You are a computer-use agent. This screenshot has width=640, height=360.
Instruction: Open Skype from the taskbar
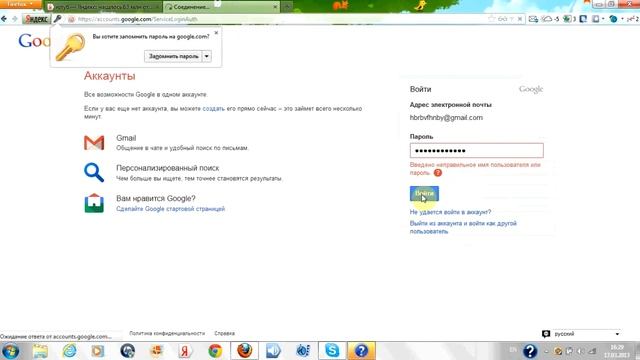pos(332,351)
